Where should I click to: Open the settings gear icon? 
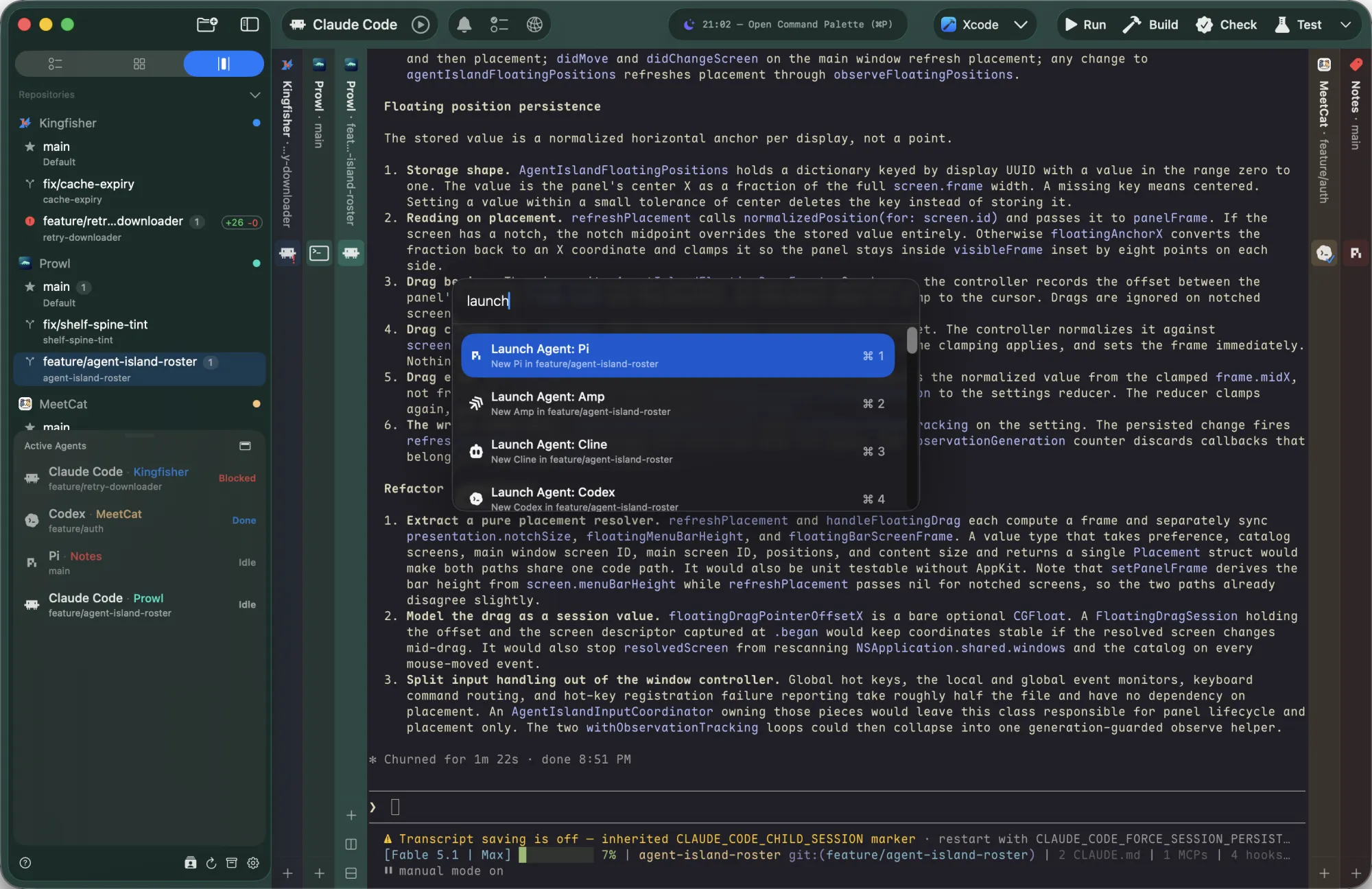tap(253, 863)
